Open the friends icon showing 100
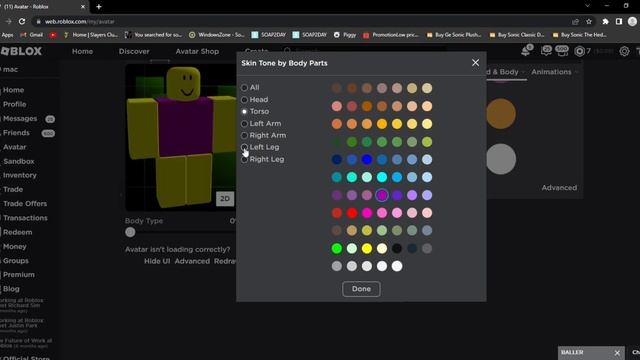 pos(562,51)
